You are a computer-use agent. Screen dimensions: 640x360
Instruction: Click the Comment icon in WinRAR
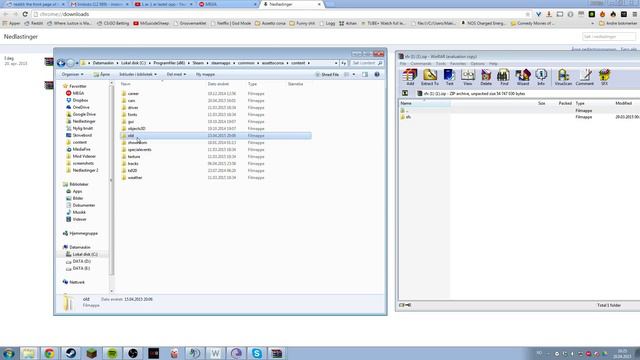point(584,77)
